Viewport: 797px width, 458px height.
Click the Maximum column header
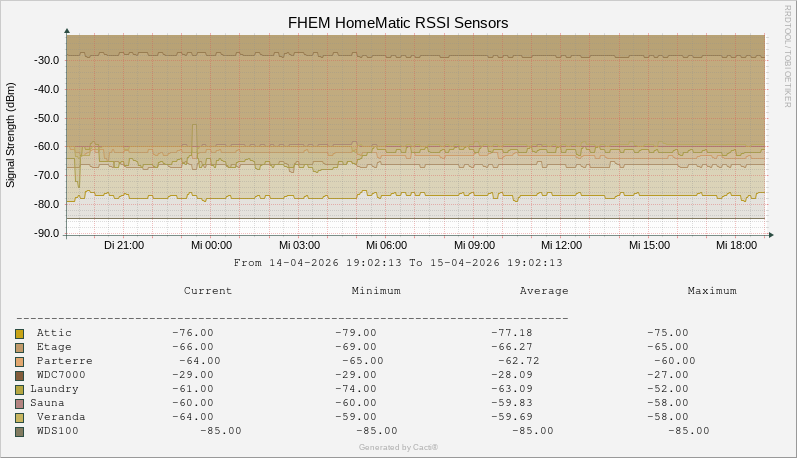[712, 291]
